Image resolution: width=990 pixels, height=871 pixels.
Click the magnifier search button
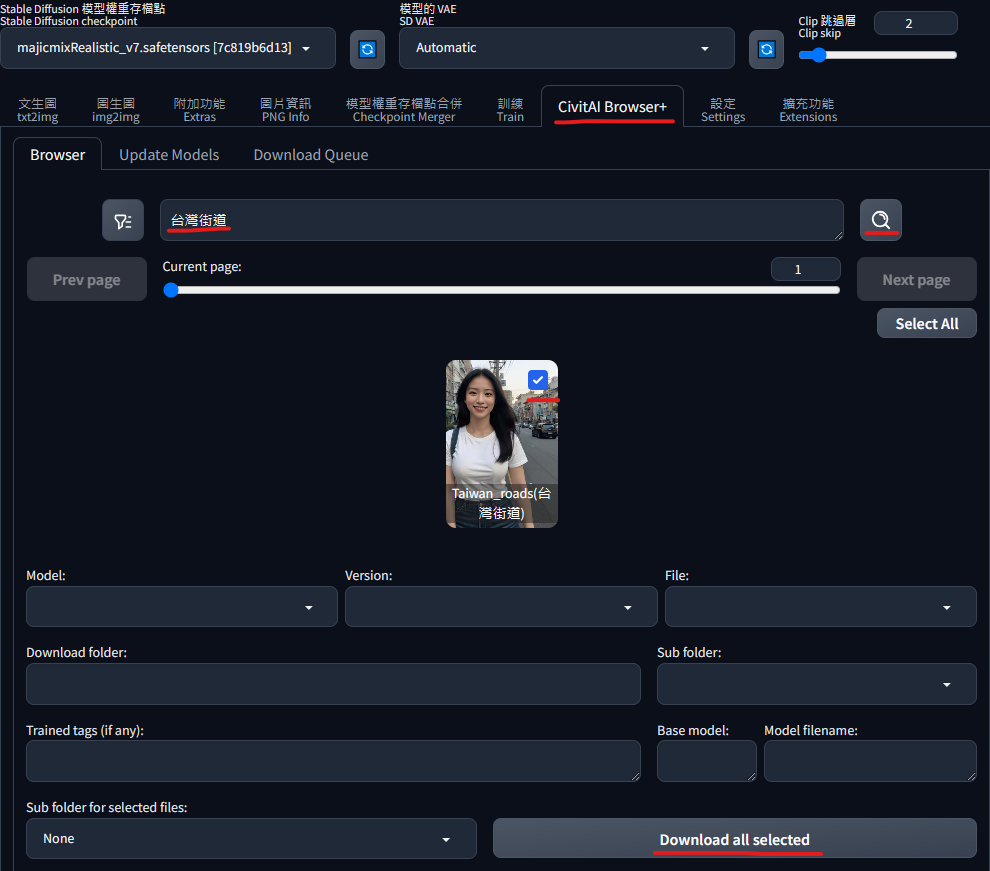880,220
